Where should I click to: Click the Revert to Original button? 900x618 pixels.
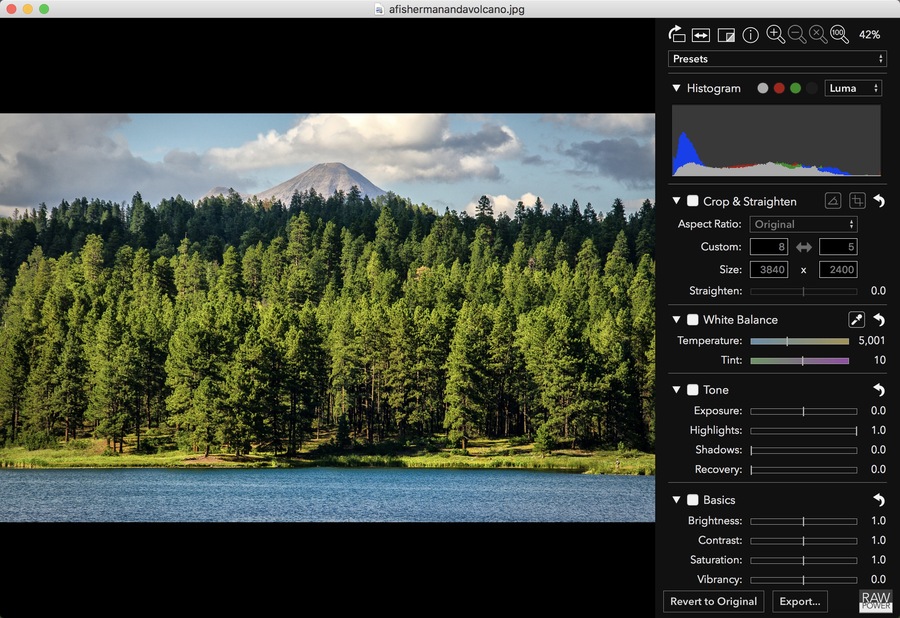714,601
